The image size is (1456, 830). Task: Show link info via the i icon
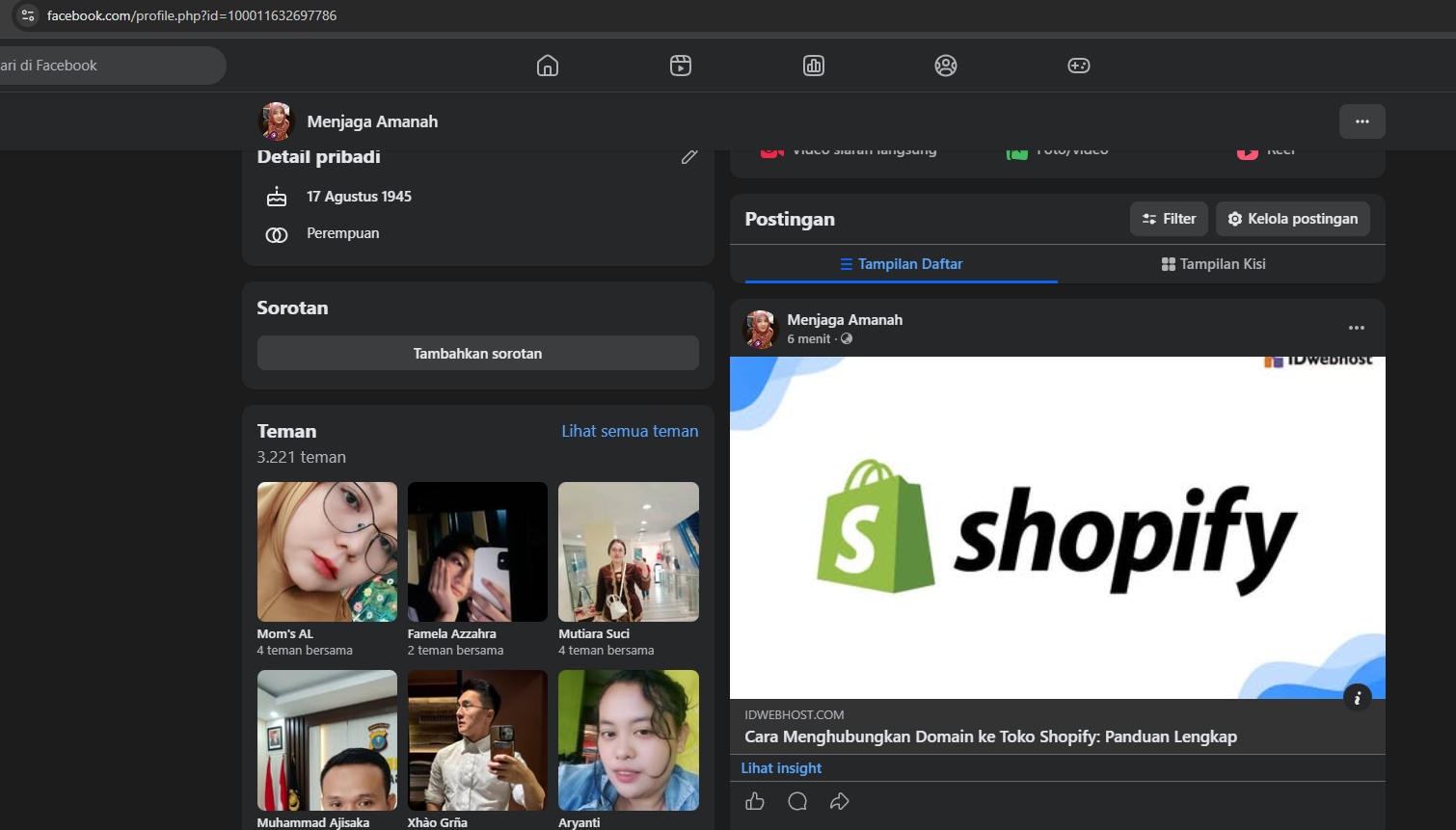click(x=1357, y=697)
